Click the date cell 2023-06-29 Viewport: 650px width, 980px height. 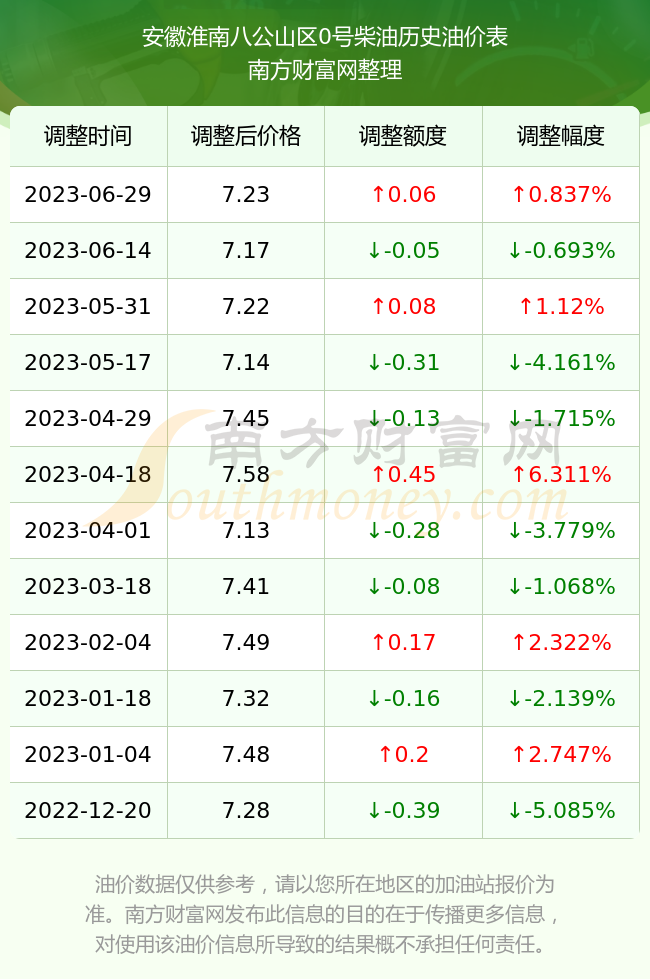[x=88, y=194]
